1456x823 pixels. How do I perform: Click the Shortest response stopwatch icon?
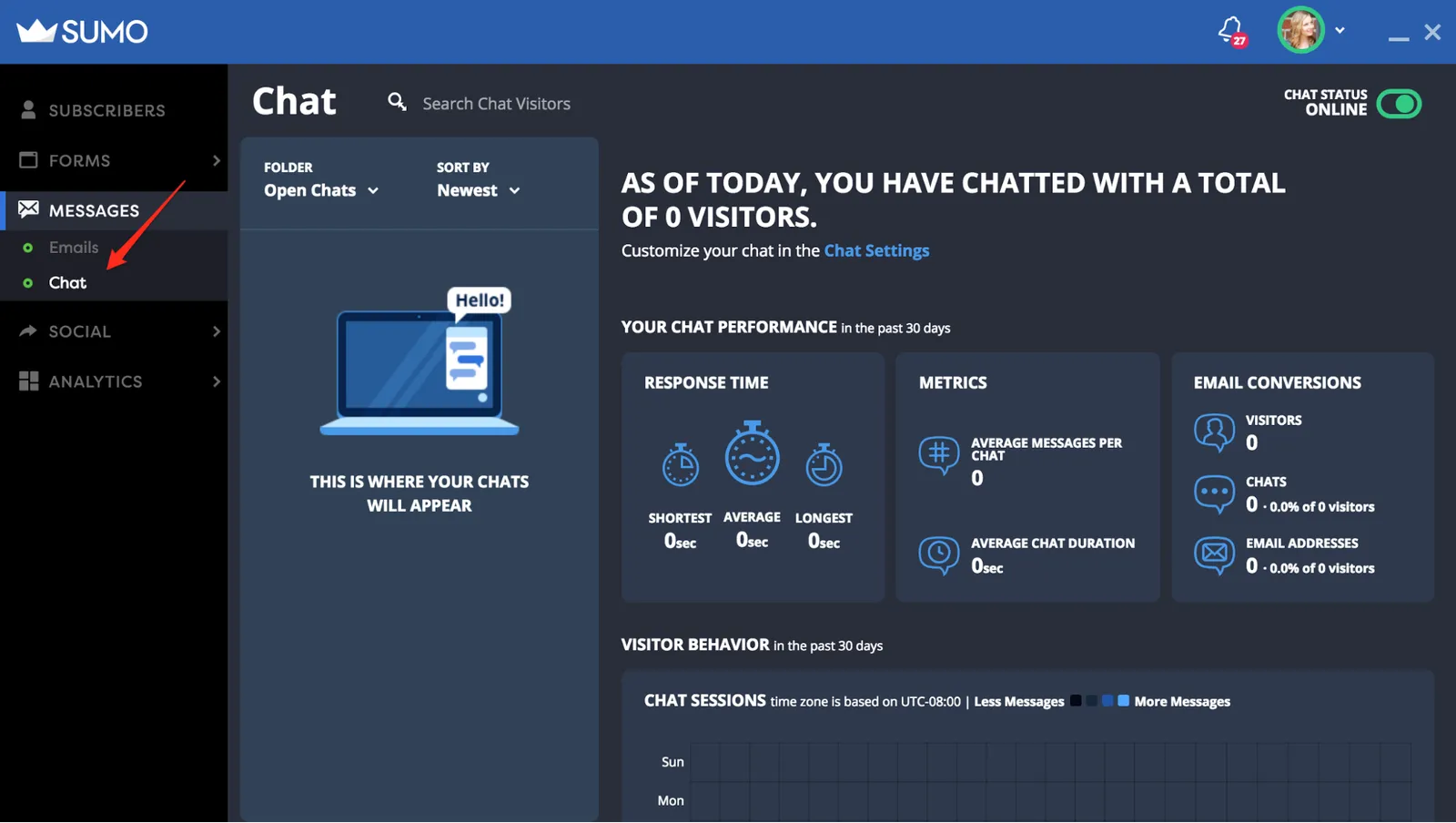click(x=680, y=464)
